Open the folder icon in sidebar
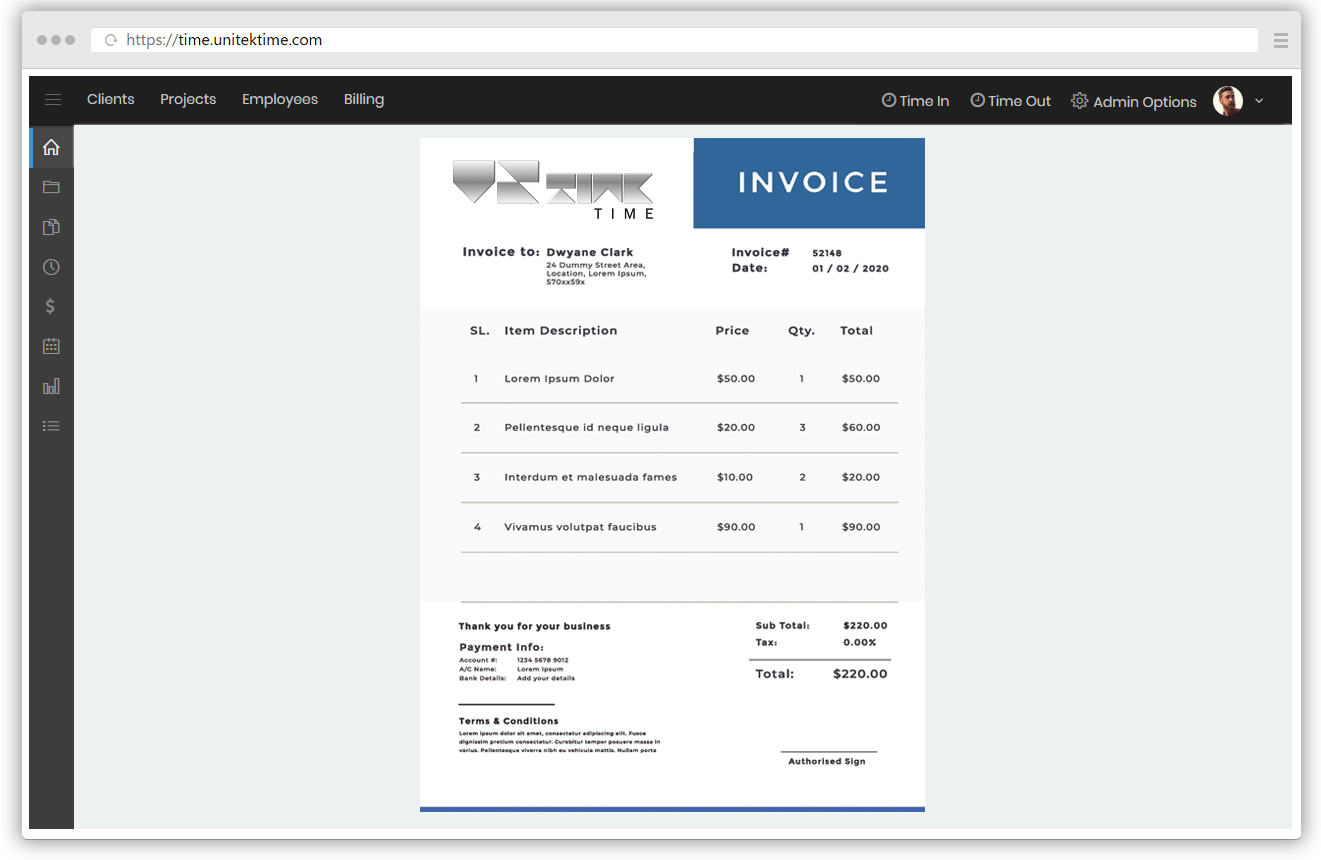 pyautogui.click(x=51, y=187)
